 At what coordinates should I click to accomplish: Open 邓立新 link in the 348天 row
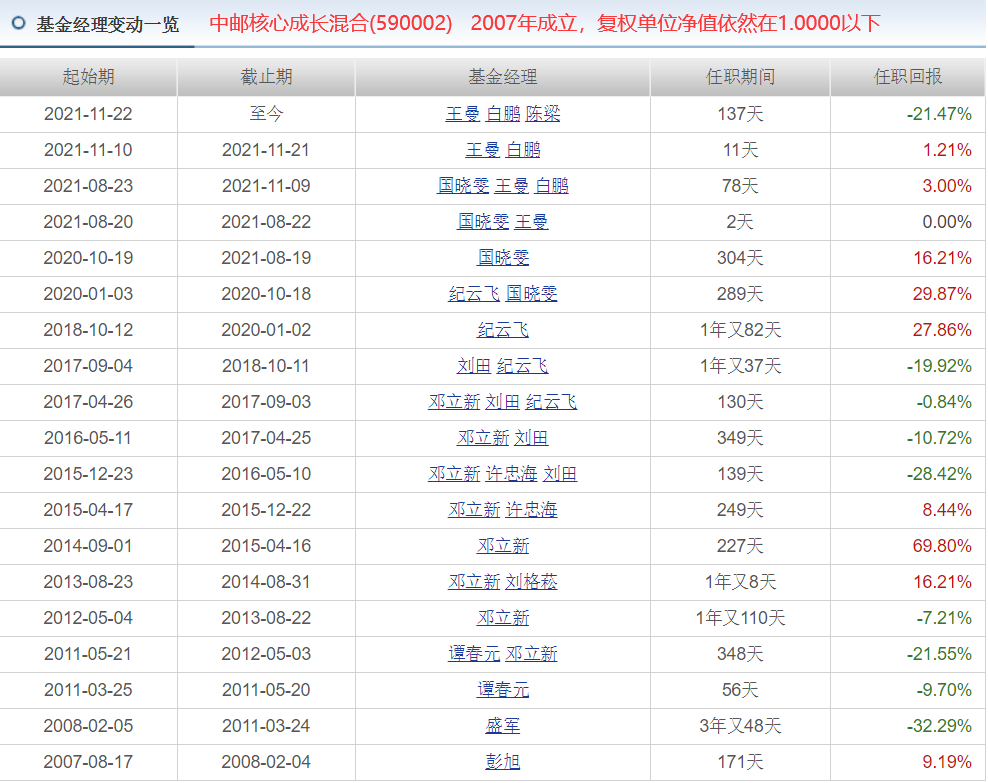531,654
